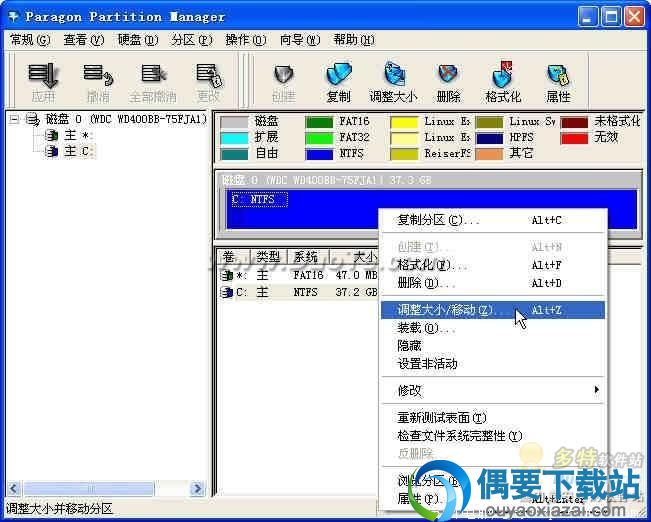The width and height of the screenshot is (651, 522).
Task: Click the red 无效 legend swatch
Action: pyautogui.click(x=574, y=138)
